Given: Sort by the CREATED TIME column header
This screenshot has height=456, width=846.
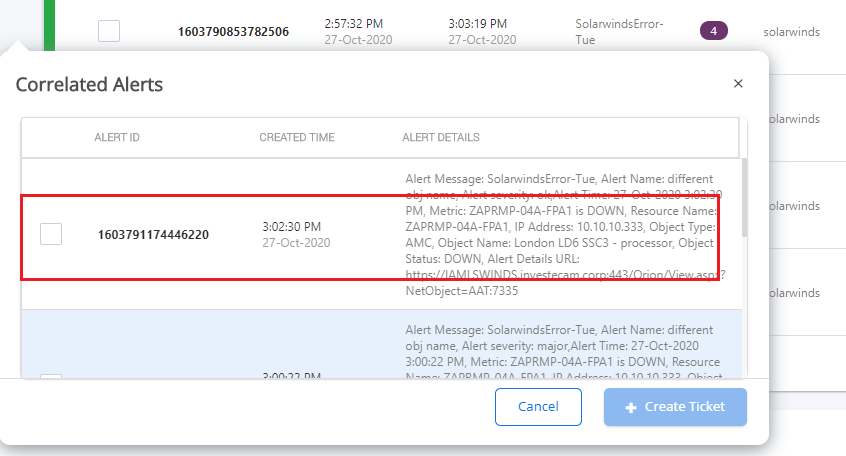Looking at the screenshot, I should pyautogui.click(x=297, y=138).
